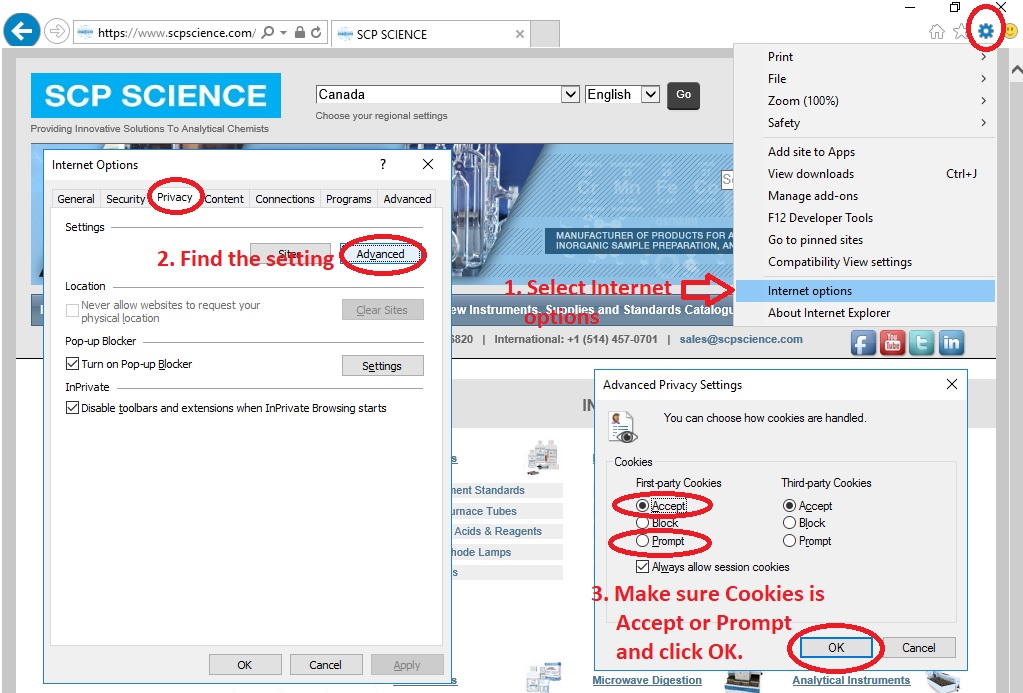The height and width of the screenshot is (693, 1023).
Task: Click the SCP SCIENCE logo
Action: tap(156, 95)
